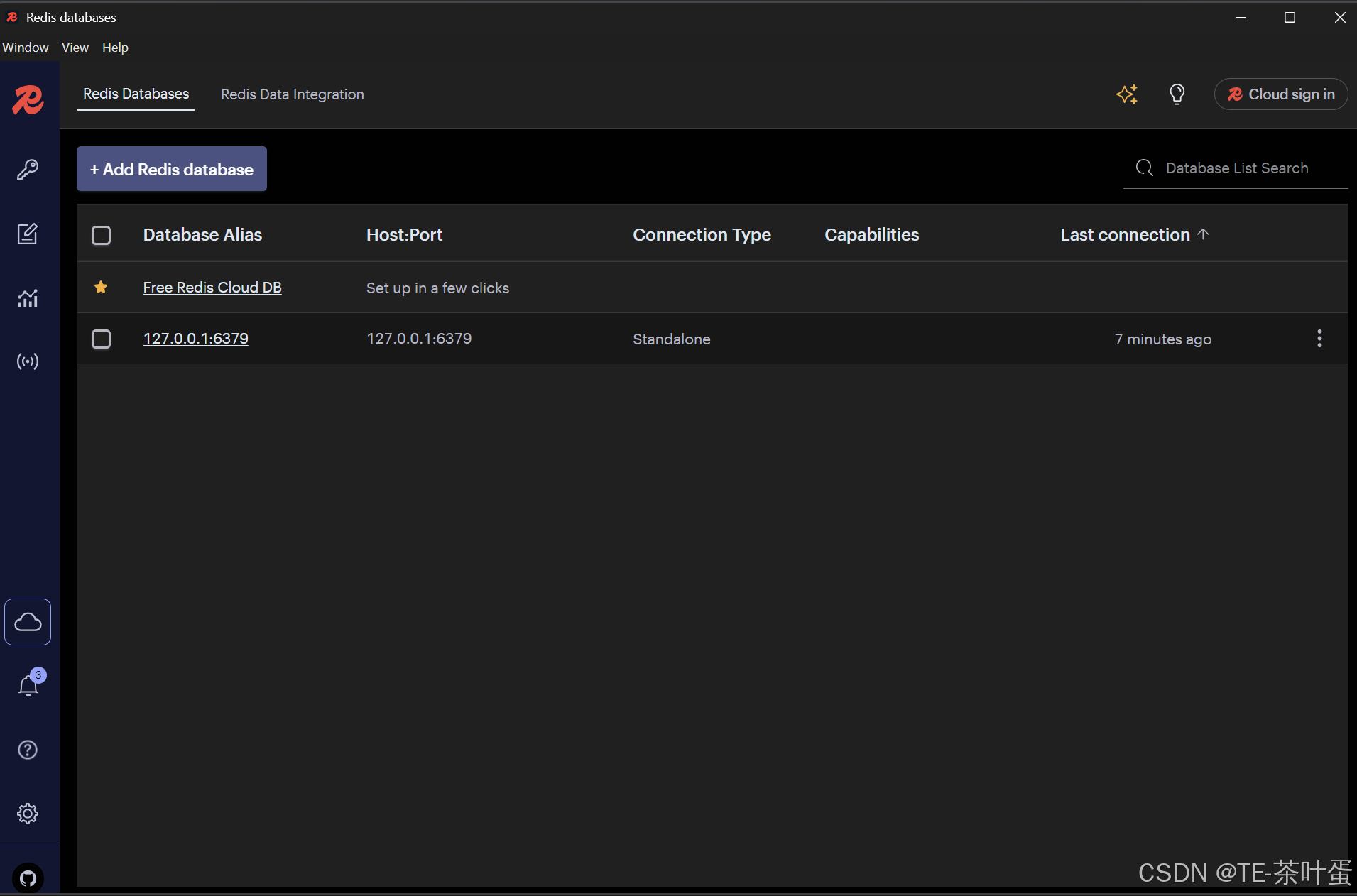This screenshot has height=896, width=1357.
Task: Sort by Connection Type column header
Action: (x=702, y=235)
